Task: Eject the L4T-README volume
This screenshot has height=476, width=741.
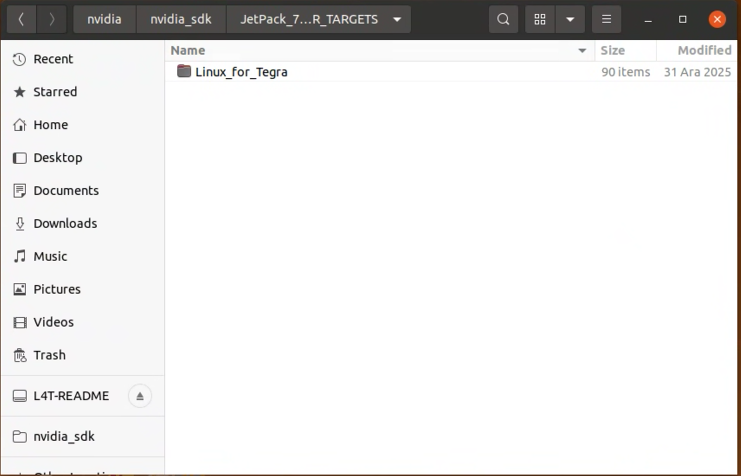Action: click(140, 396)
